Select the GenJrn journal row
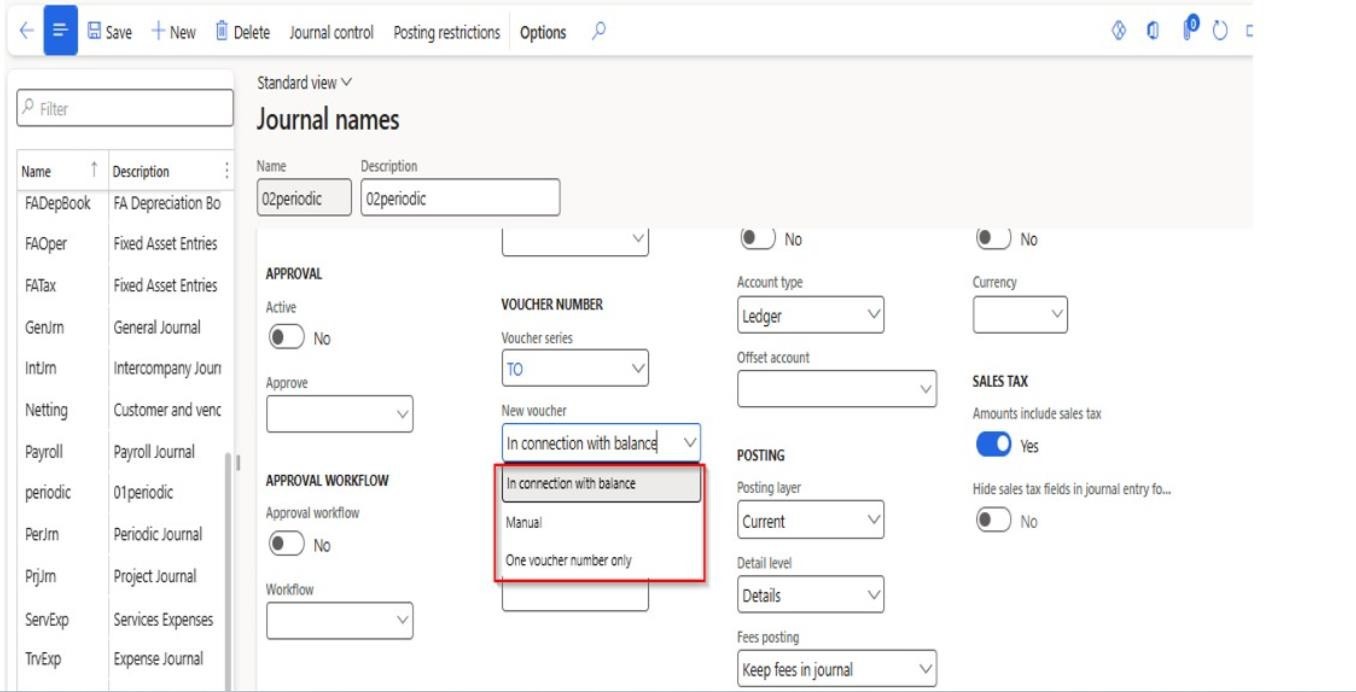This screenshot has height=692, width=1356. [44, 327]
